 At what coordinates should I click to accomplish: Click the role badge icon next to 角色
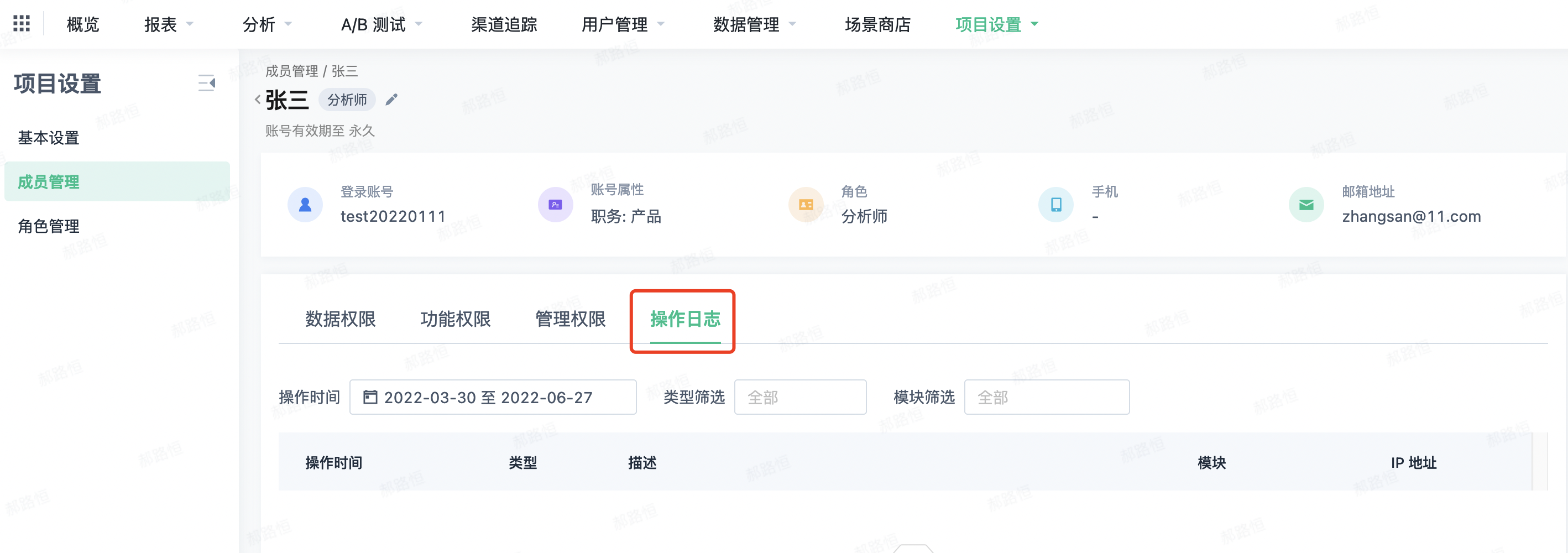806,205
